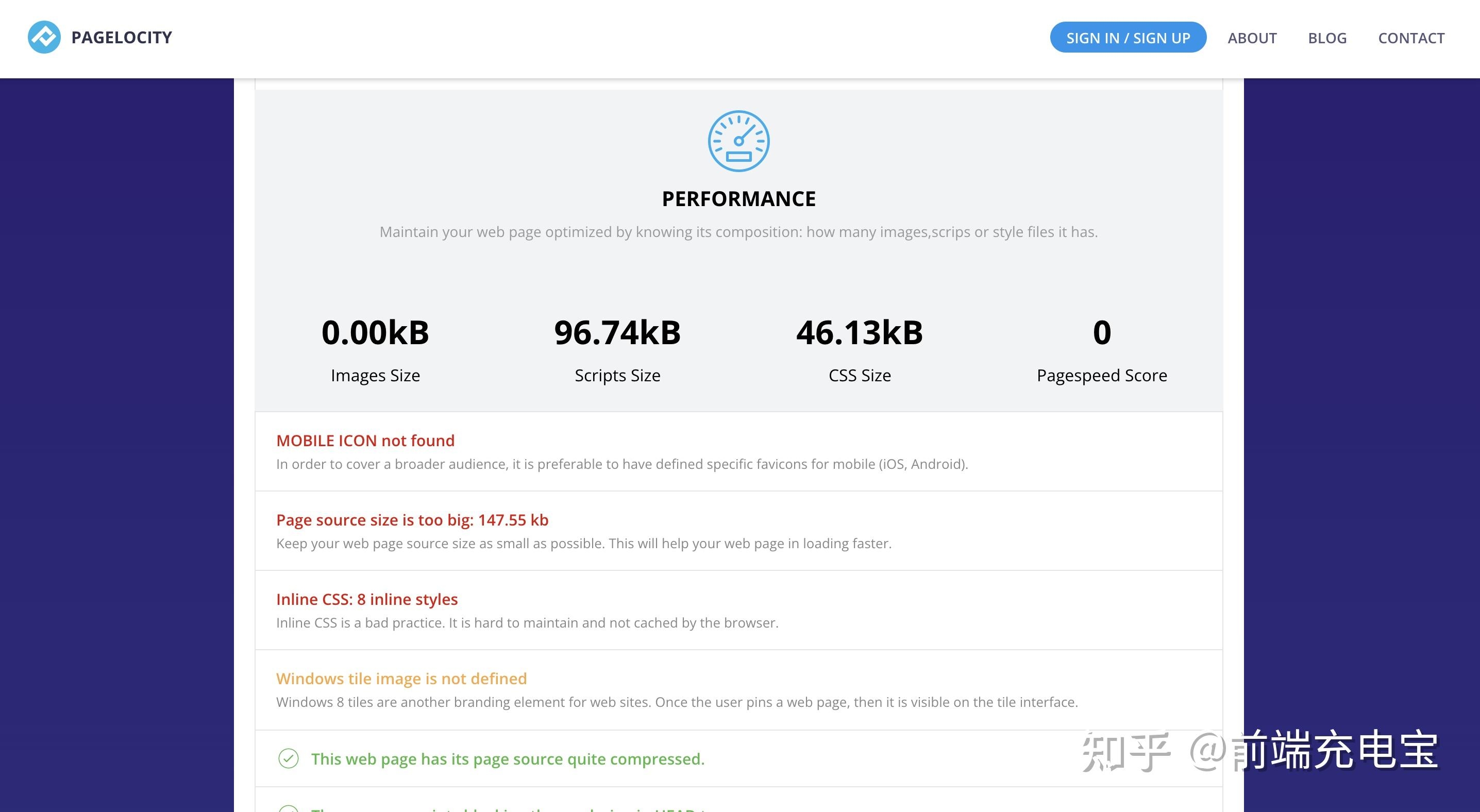Click the speedometer Performance icon
This screenshot has width=1480, height=812.
[x=738, y=141]
